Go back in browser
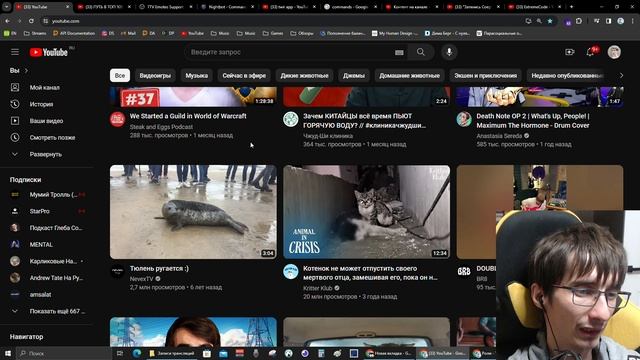This screenshot has height=360, width=640. point(7,21)
